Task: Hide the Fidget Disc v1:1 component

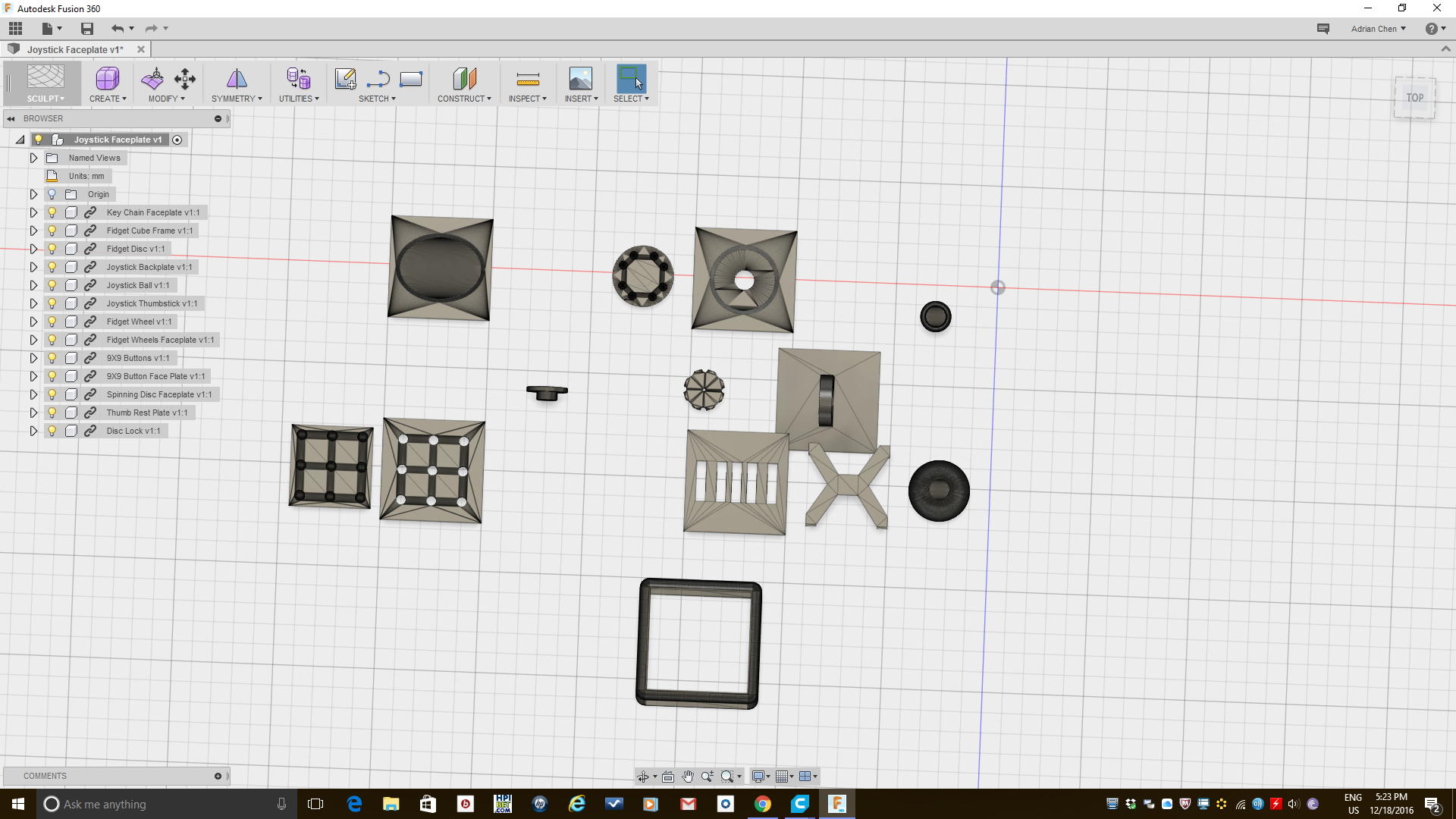Action: (52, 249)
